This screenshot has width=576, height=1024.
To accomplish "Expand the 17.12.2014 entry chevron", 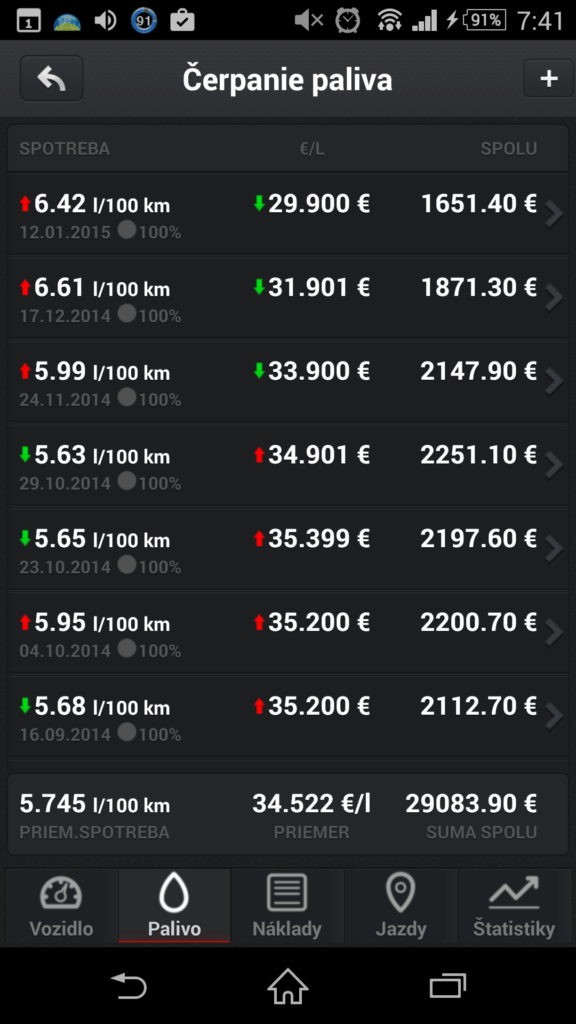I will [x=554, y=297].
